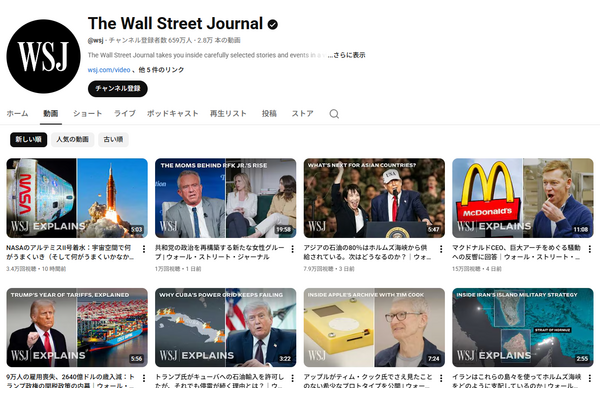This screenshot has width=600, height=400.
Task: Open the channel search magnifier icon
Action: pos(334,114)
